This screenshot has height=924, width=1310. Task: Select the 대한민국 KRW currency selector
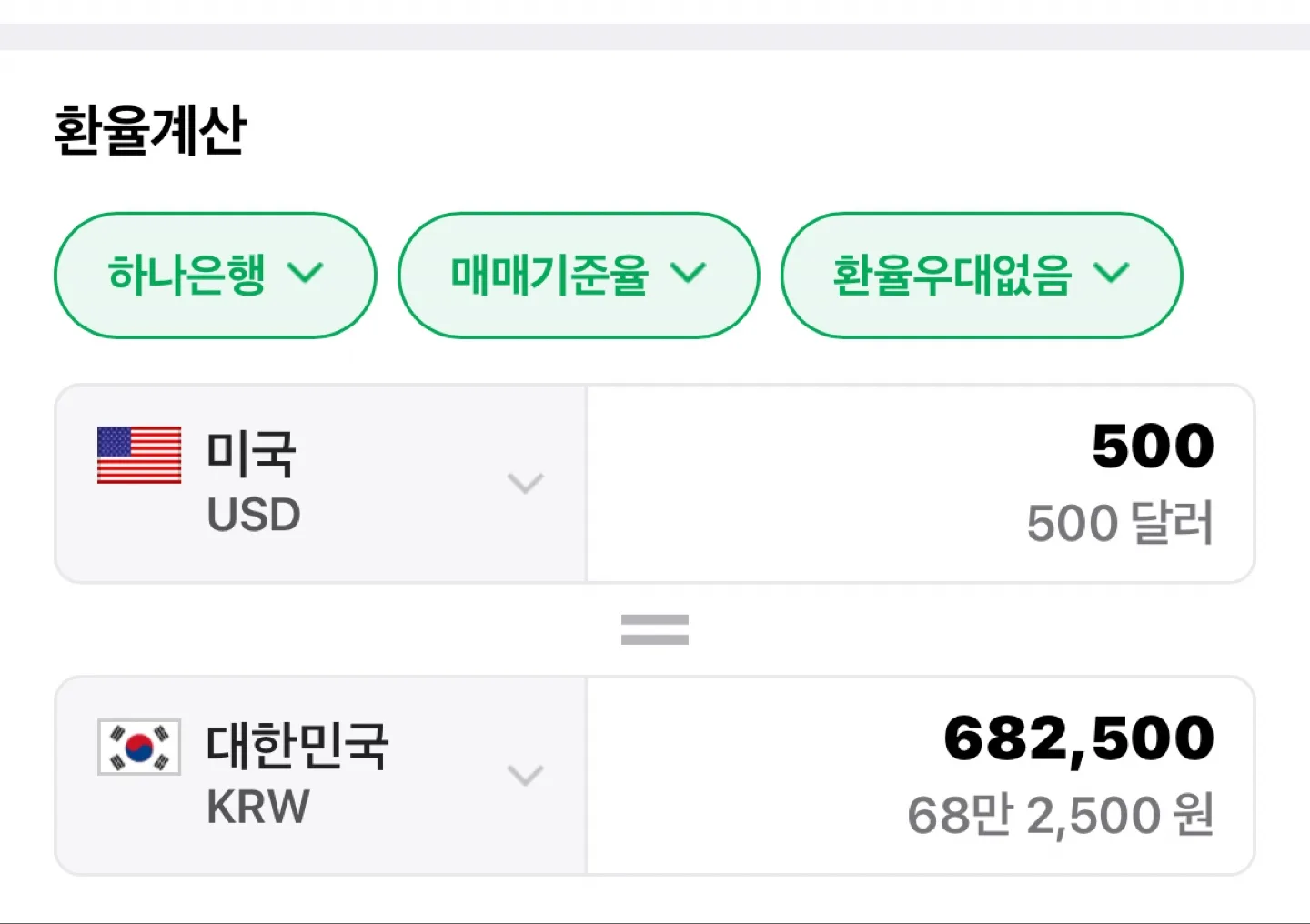point(321,776)
